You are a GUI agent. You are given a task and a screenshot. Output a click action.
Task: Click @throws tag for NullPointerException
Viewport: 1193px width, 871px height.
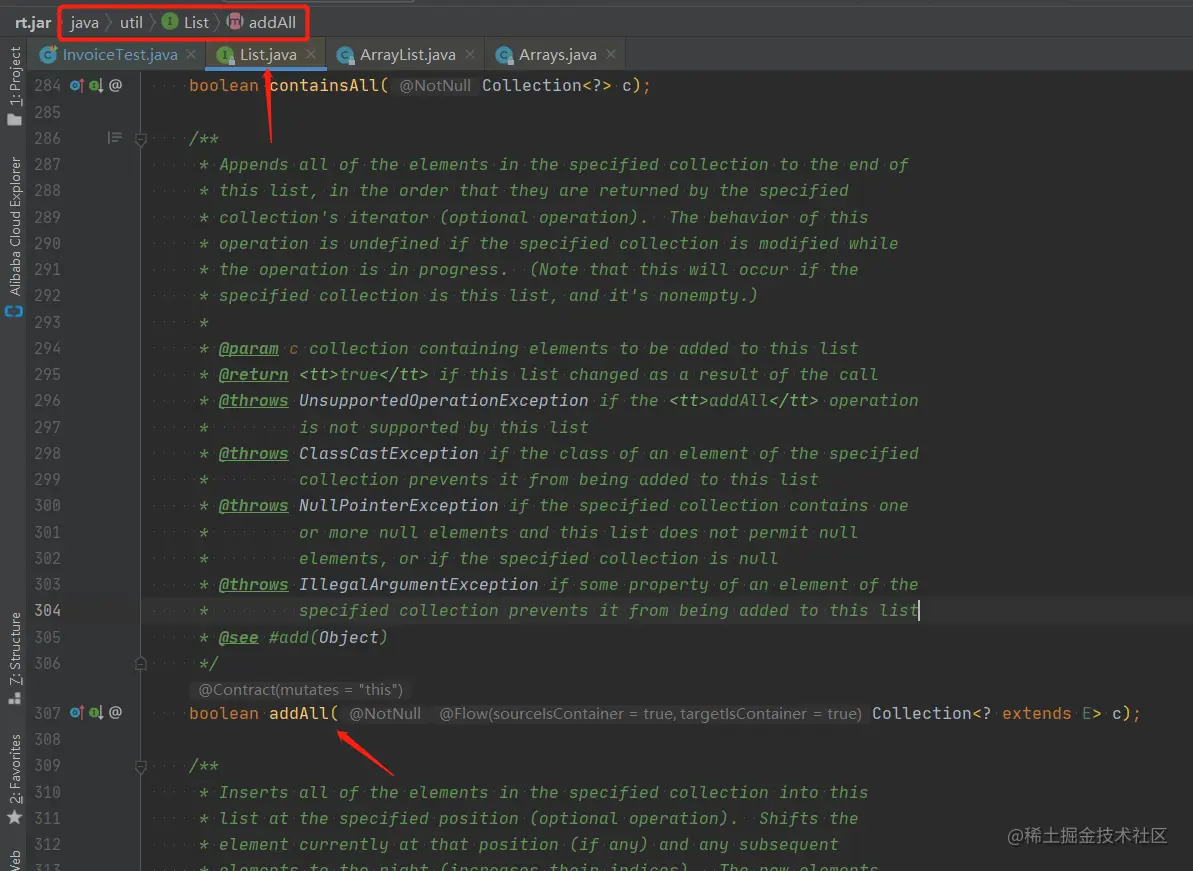pyautogui.click(x=253, y=505)
